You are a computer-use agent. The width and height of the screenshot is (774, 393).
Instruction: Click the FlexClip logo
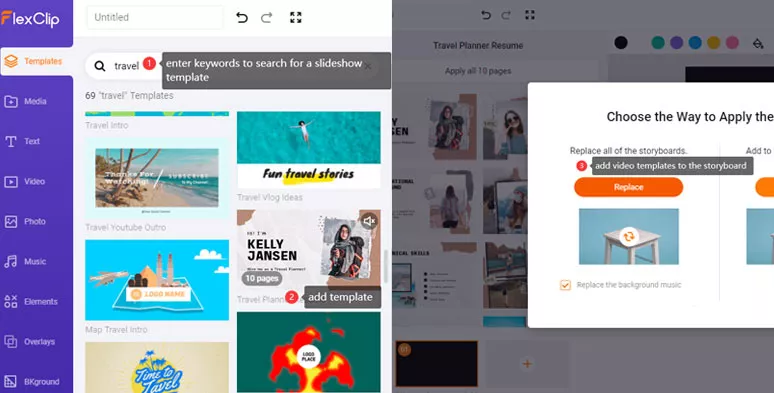tap(31, 19)
